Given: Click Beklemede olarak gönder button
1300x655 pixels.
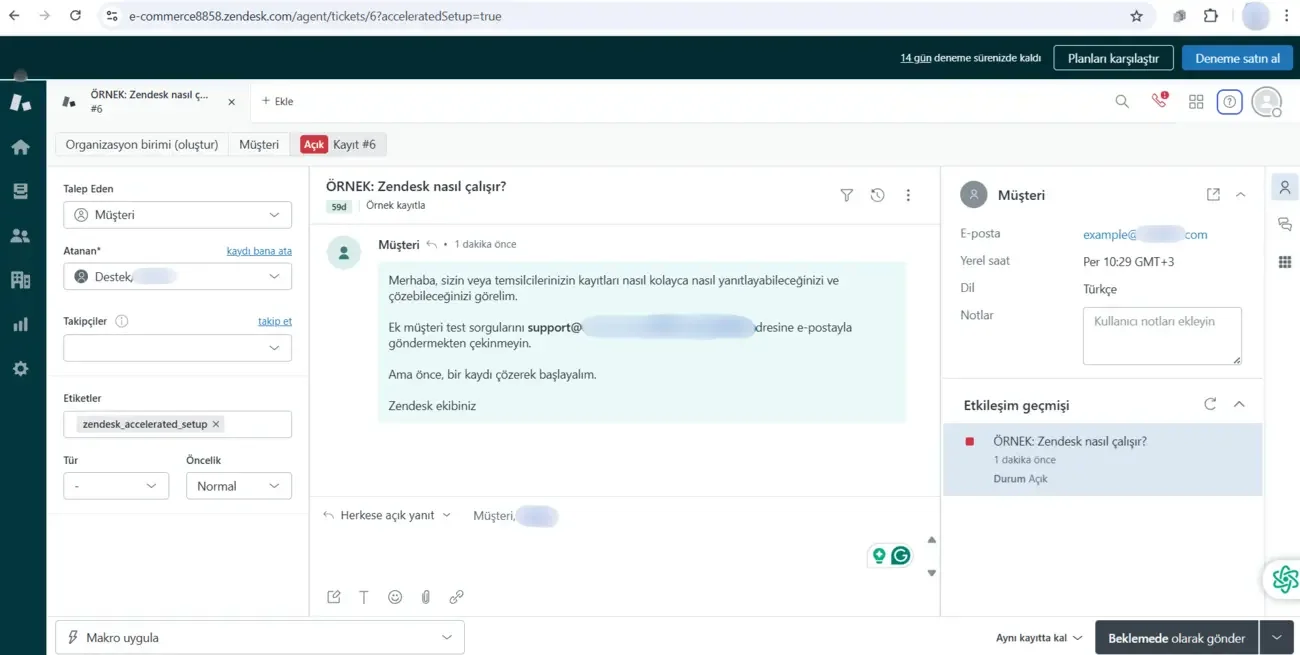Looking at the screenshot, I should [x=1177, y=638].
